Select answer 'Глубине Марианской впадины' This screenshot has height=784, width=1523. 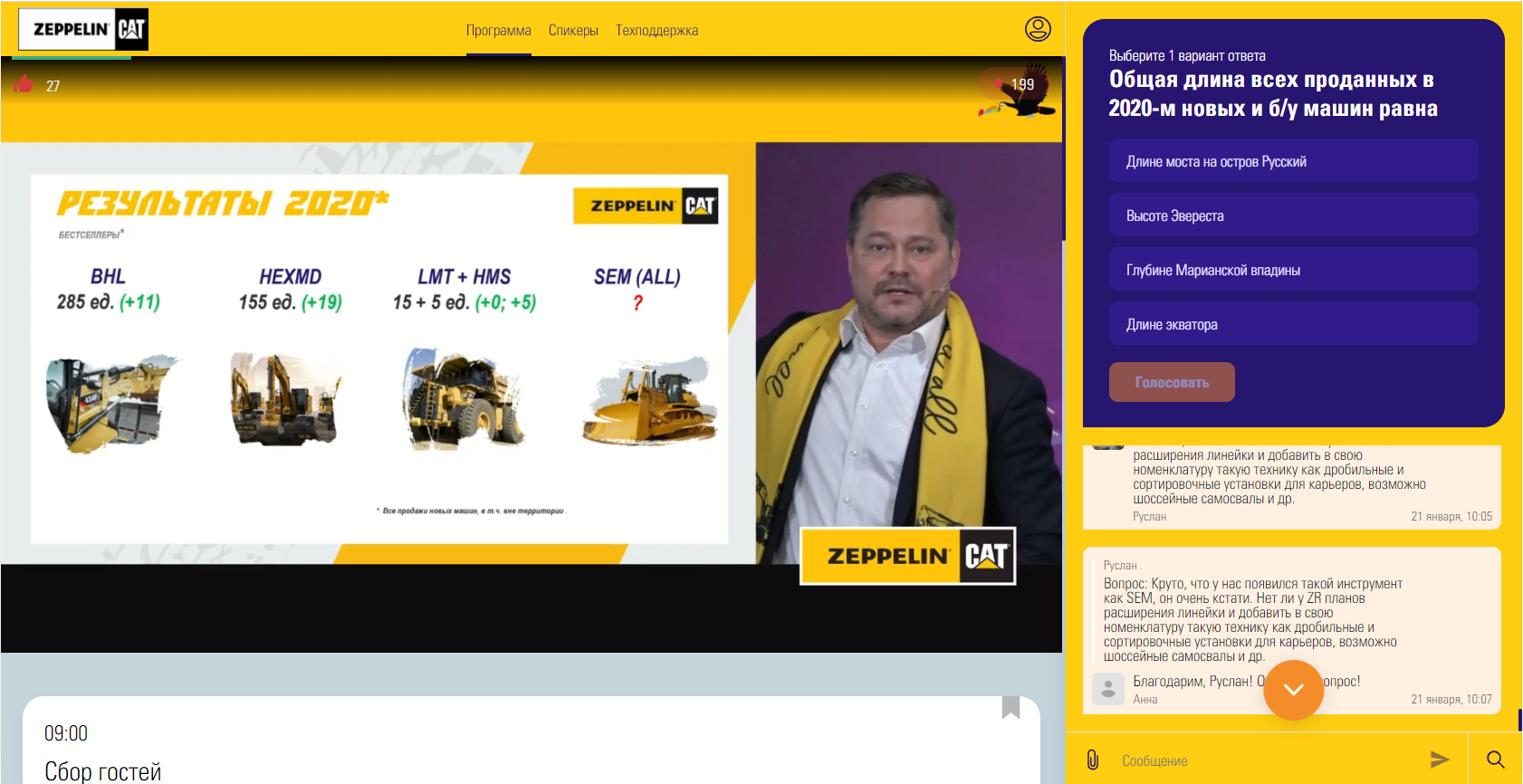(x=1294, y=270)
